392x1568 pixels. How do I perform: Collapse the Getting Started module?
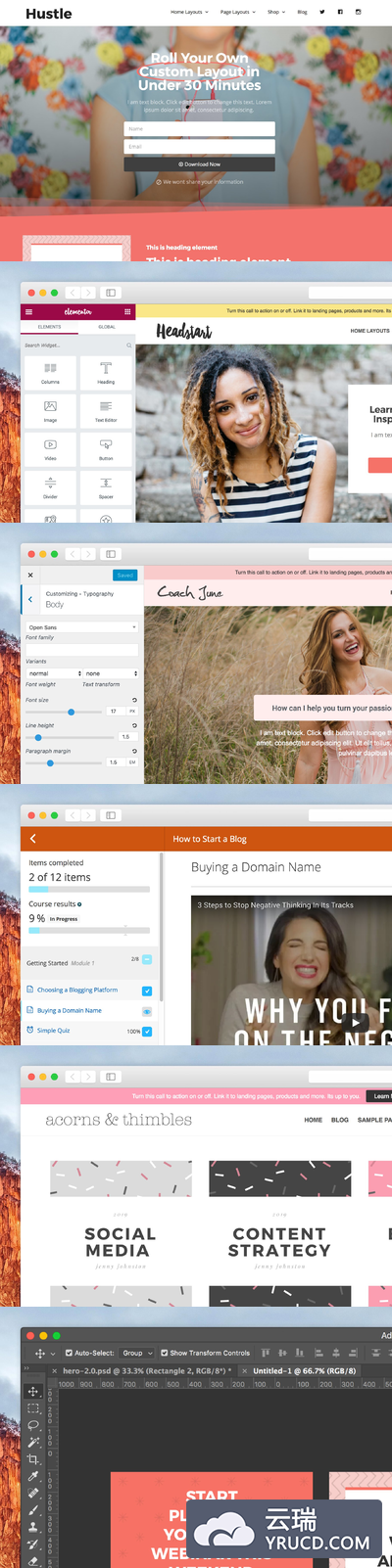[x=147, y=959]
